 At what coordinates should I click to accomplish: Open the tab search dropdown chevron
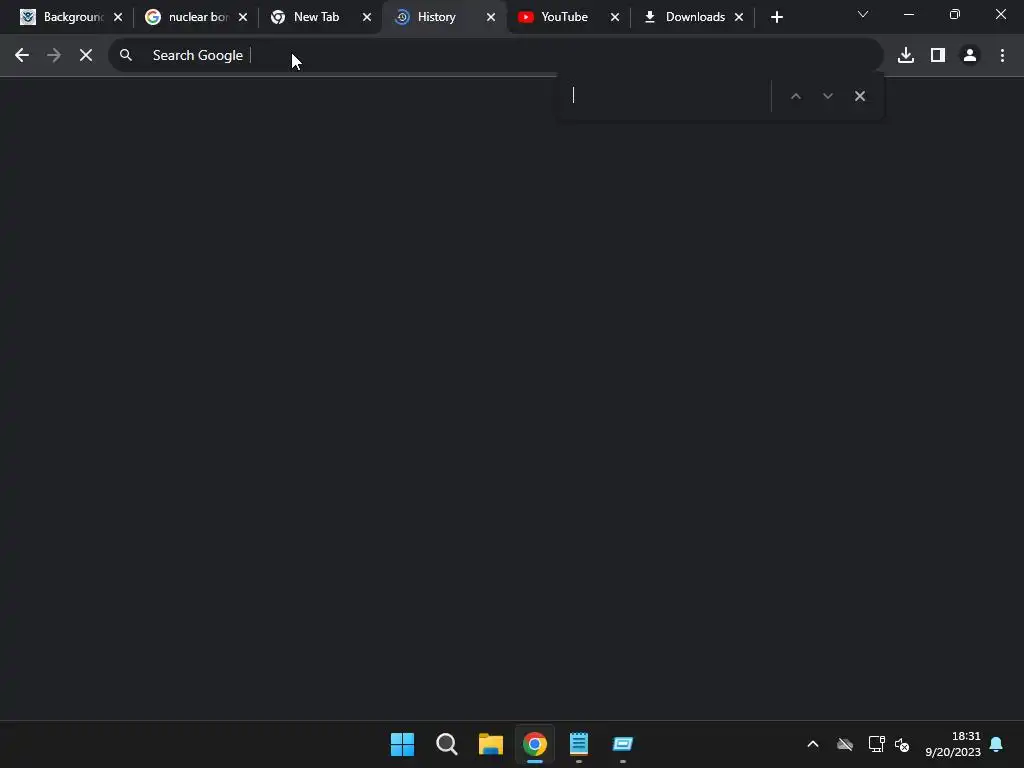(x=863, y=14)
